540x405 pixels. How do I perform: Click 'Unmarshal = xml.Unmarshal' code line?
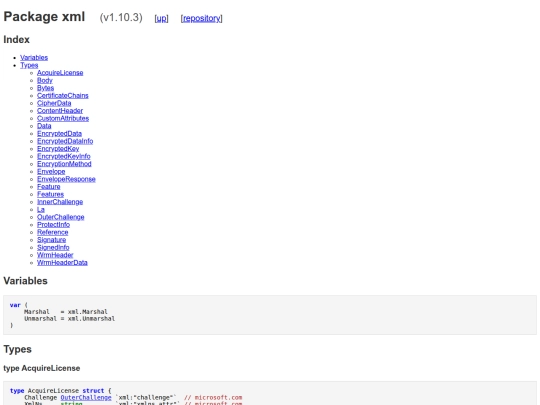click(70, 319)
